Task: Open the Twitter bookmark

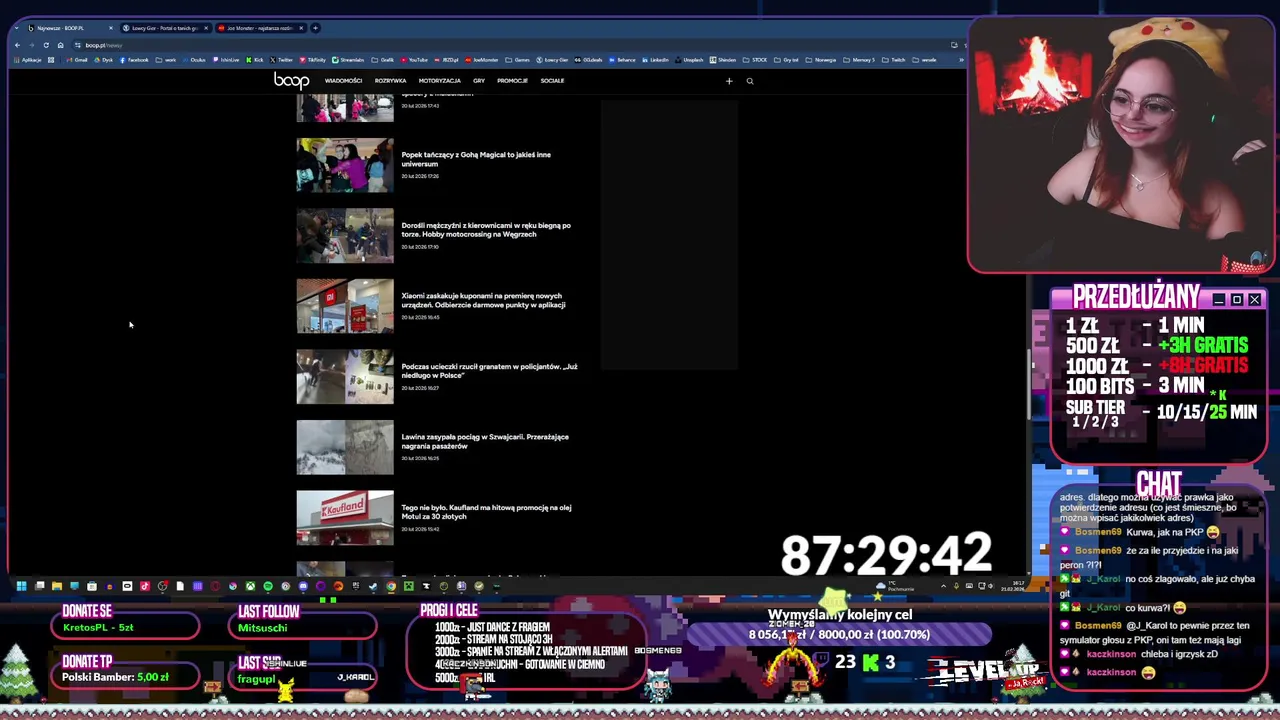Action: point(282,60)
